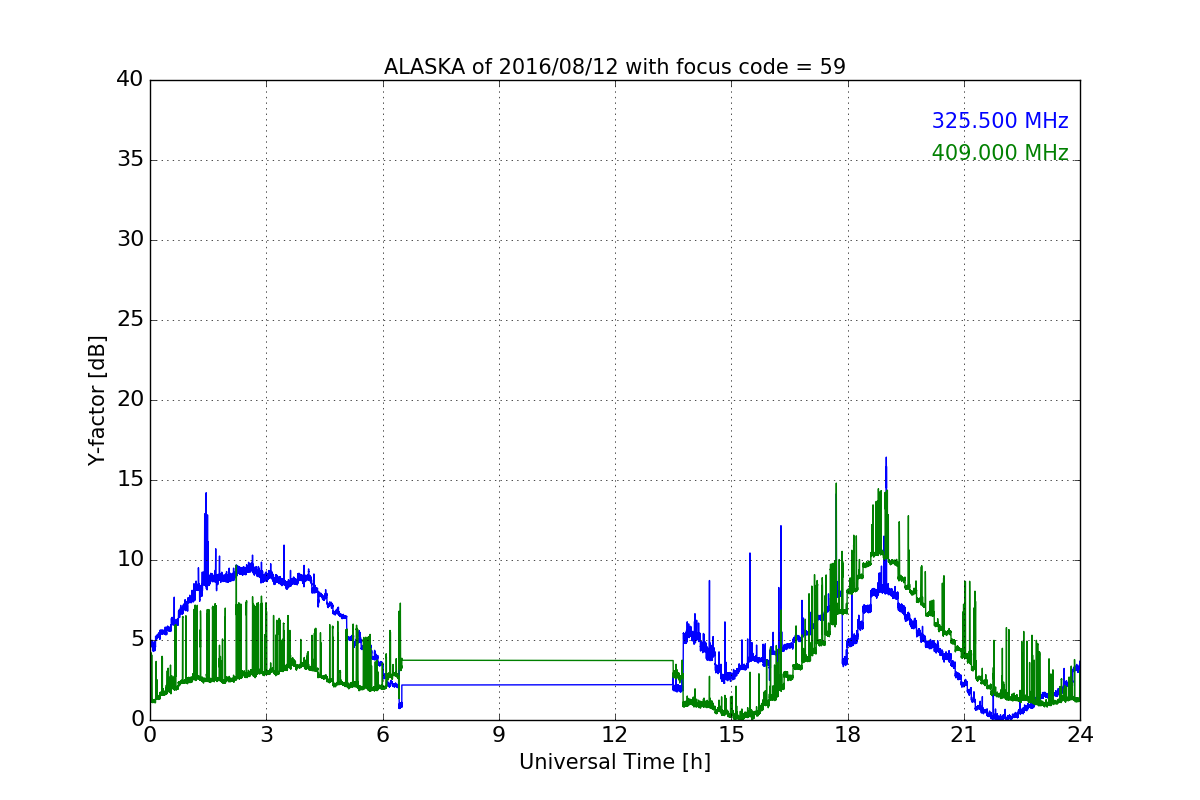Click the x-axis tick label 9
This screenshot has width=1200, height=800.
[499, 734]
